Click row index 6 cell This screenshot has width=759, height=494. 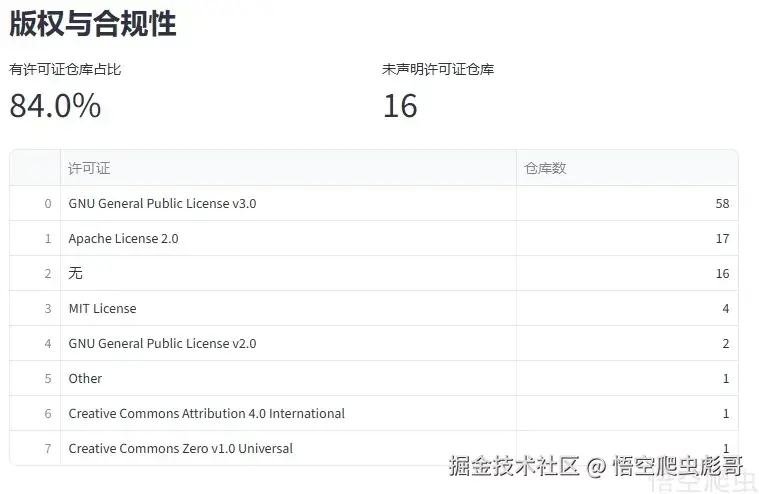(x=35, y=413)
